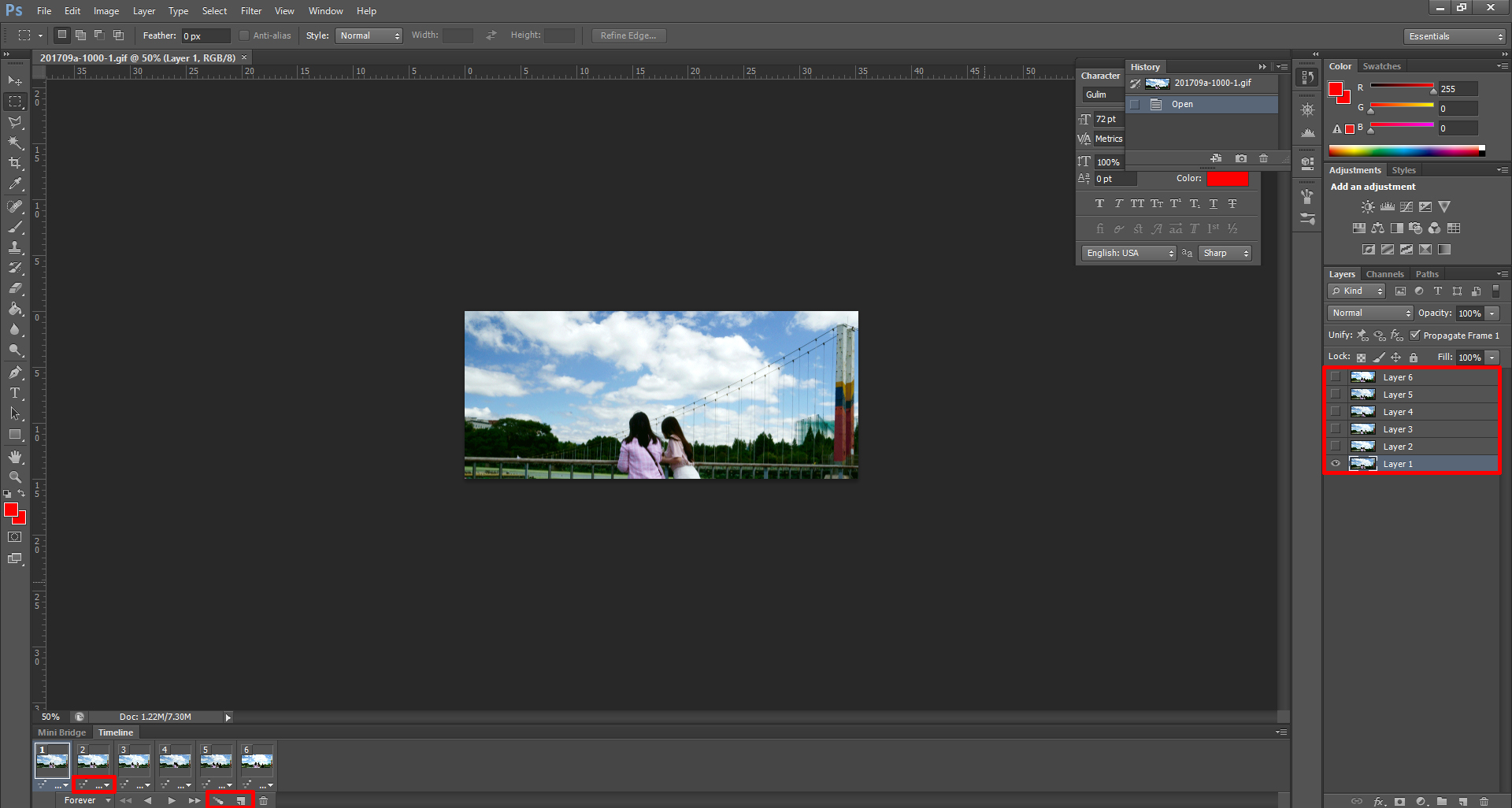Hide Layer 1 using eye icon
The image size is (1512, 808).
[1336, 464]
